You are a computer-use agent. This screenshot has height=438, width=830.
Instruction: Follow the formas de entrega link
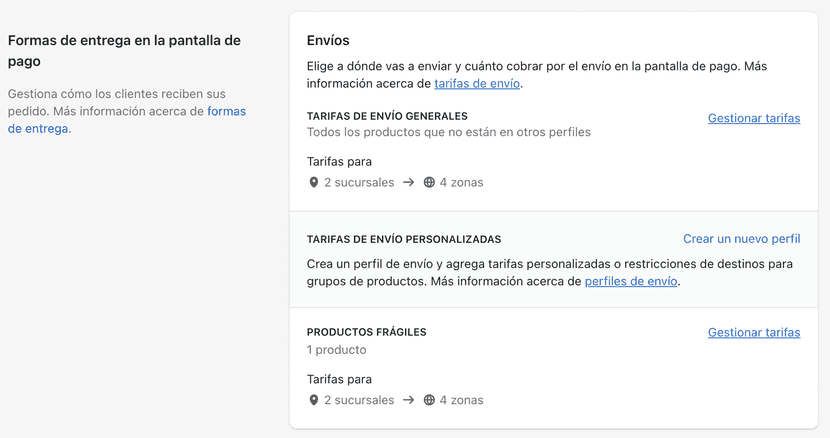click(x=226, y=112)
